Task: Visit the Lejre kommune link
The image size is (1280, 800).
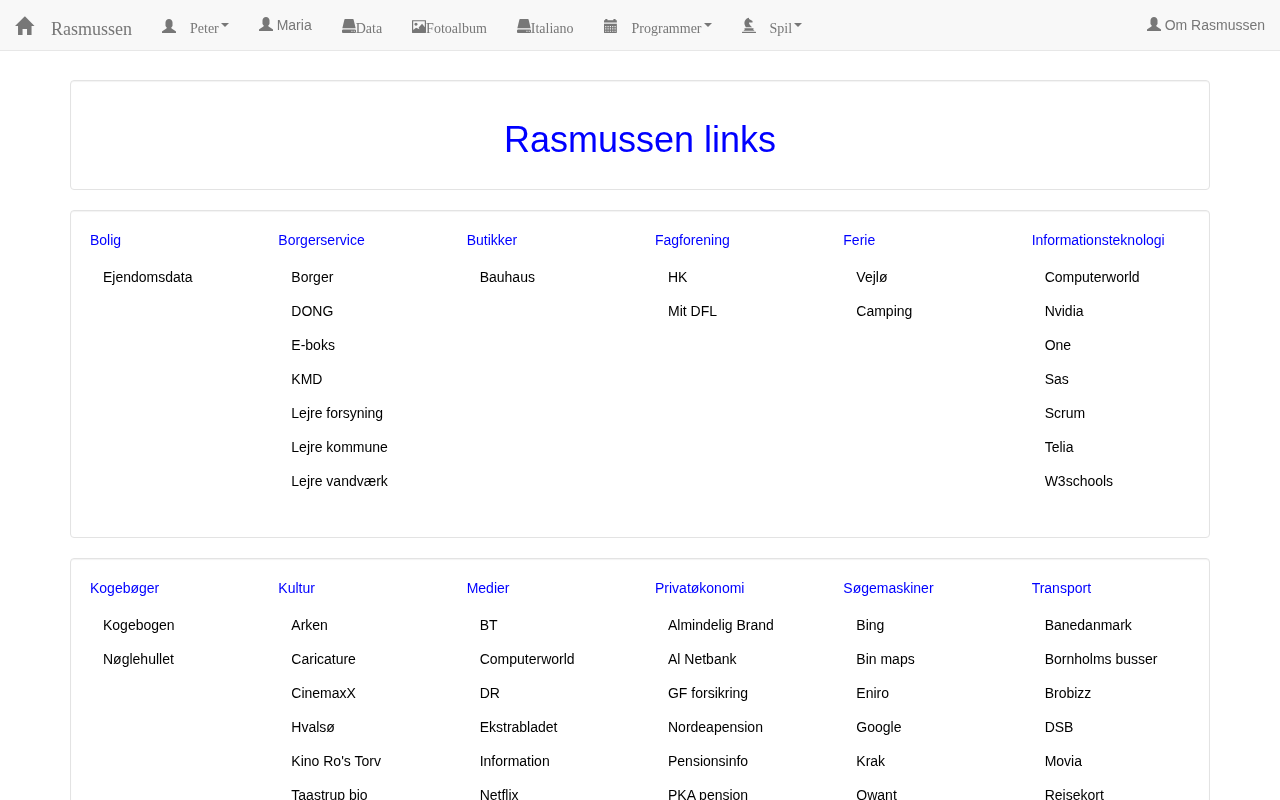Action: coord(339,447)
